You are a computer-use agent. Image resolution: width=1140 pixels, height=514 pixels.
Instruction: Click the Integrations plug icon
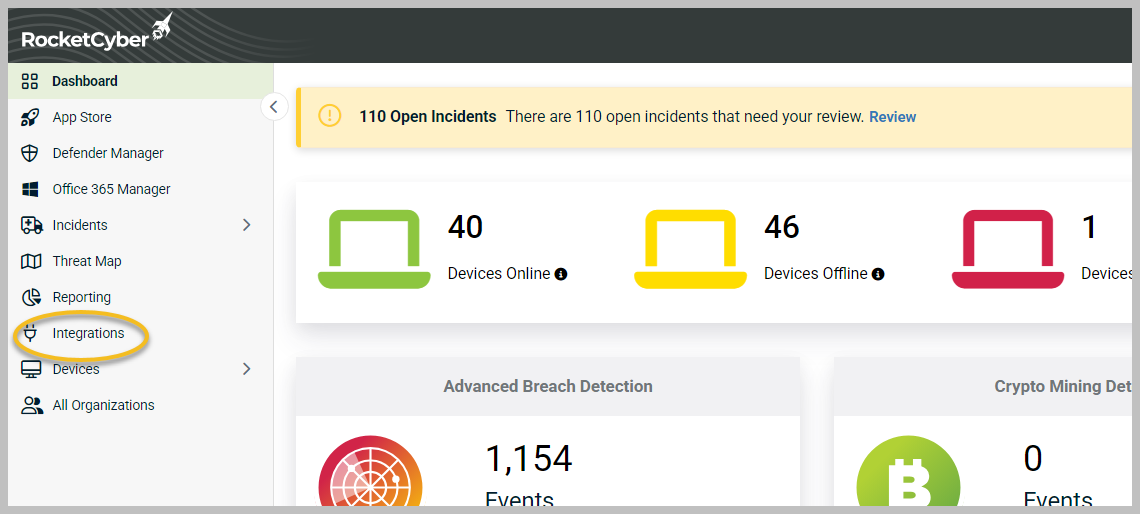[x=31, y=333]
